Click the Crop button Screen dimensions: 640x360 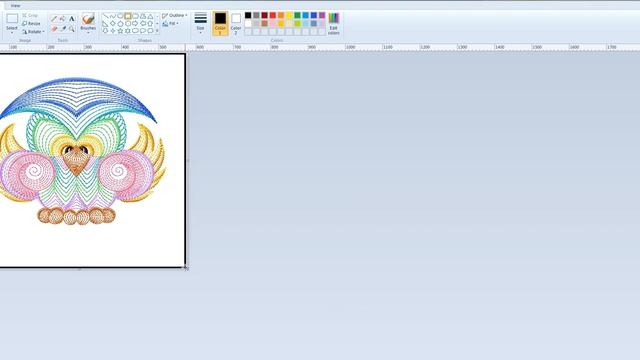click(x=30, y=16)
